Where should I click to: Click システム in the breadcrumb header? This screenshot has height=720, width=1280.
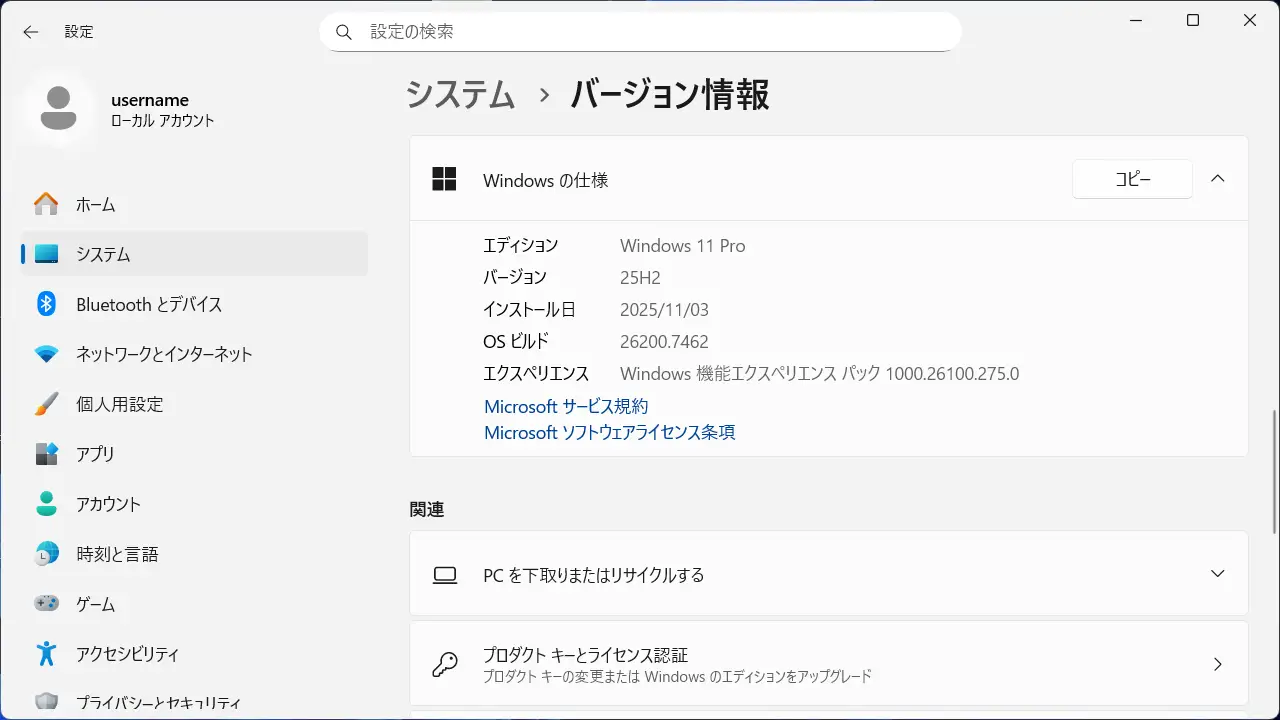click(x=461, y=95)
